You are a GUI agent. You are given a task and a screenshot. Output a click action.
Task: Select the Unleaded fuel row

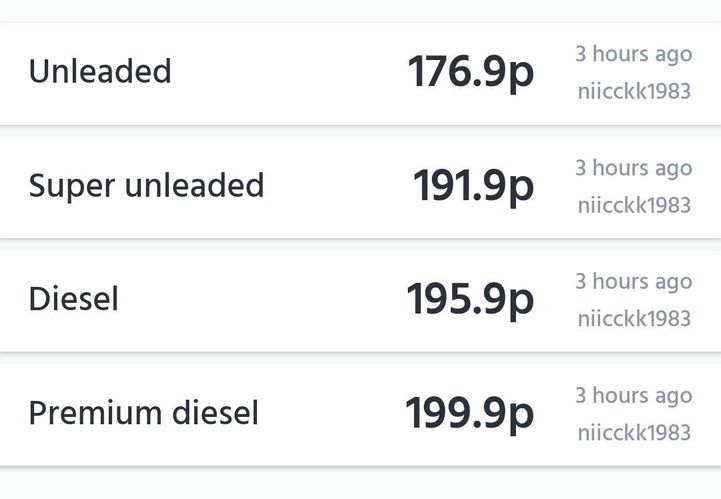[x=360, y=73]
